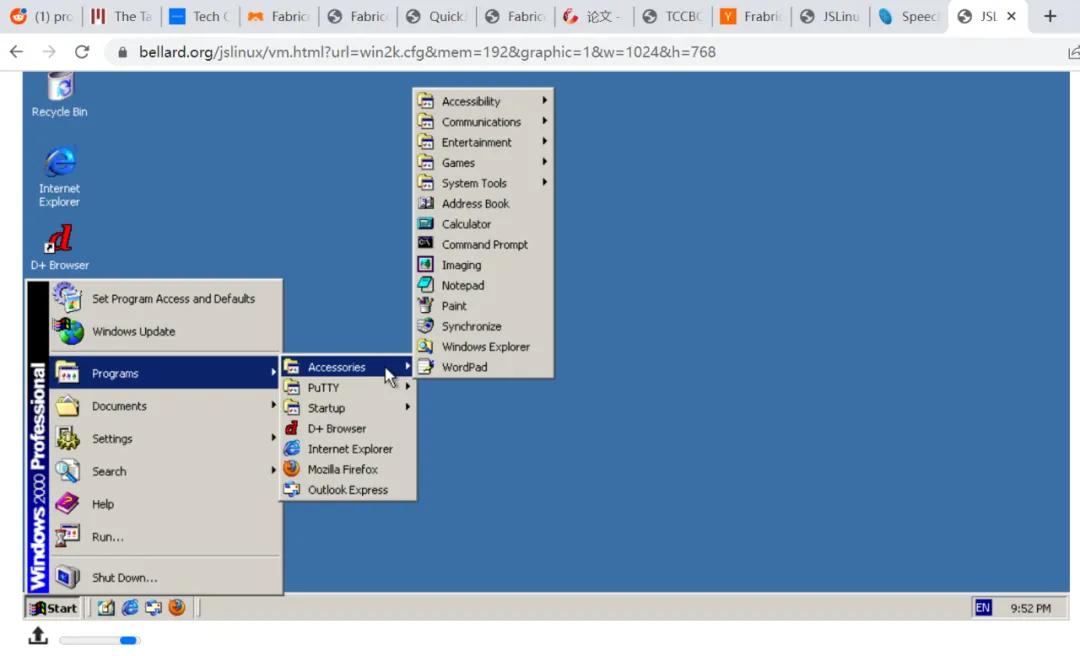Switch to the Tech browser tab
This screenshot has width=1080, height=656.
pyautogui.click(x=201, y=17)
